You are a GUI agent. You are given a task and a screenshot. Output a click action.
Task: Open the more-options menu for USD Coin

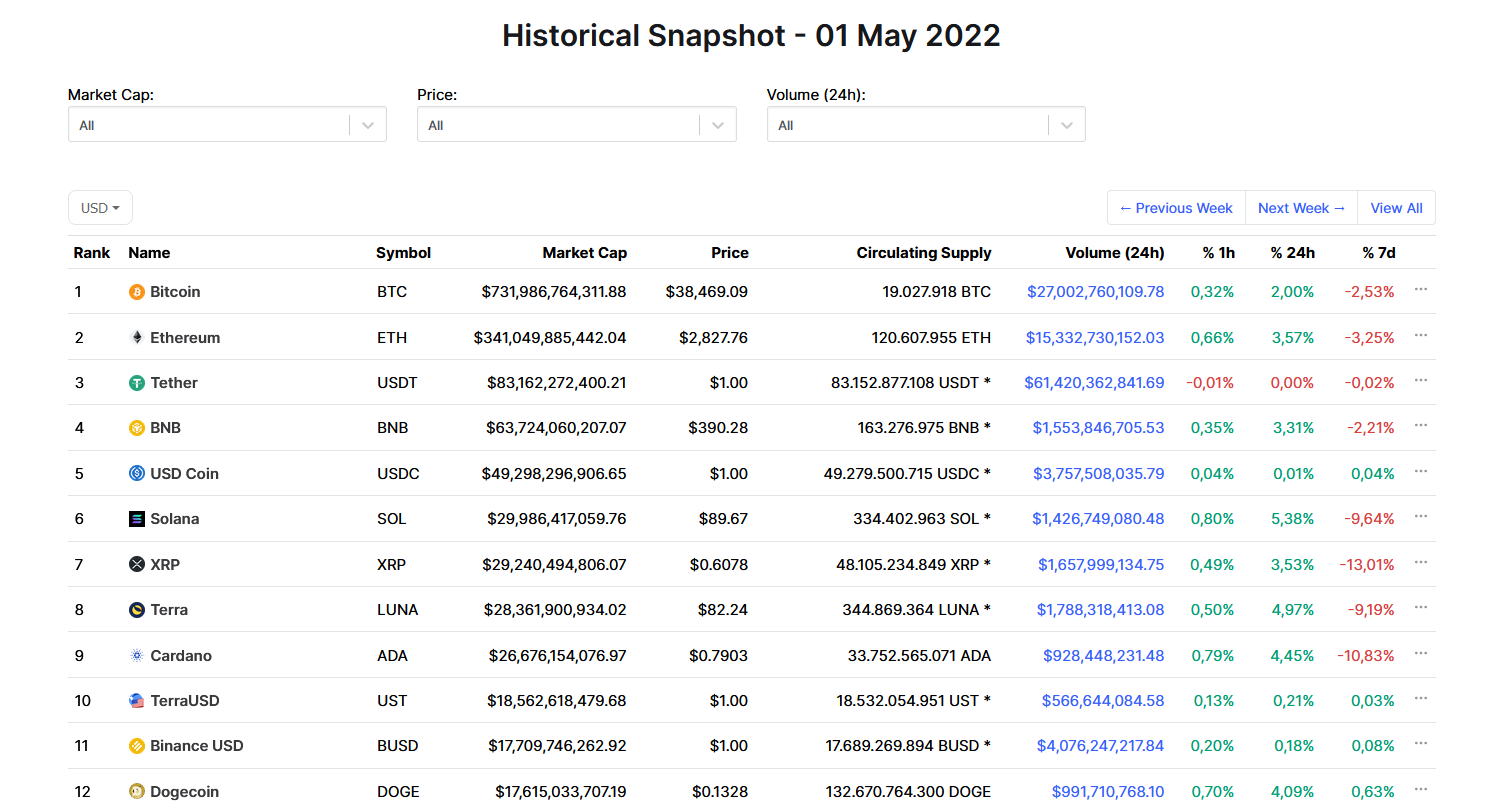(x=1421, y=471)
